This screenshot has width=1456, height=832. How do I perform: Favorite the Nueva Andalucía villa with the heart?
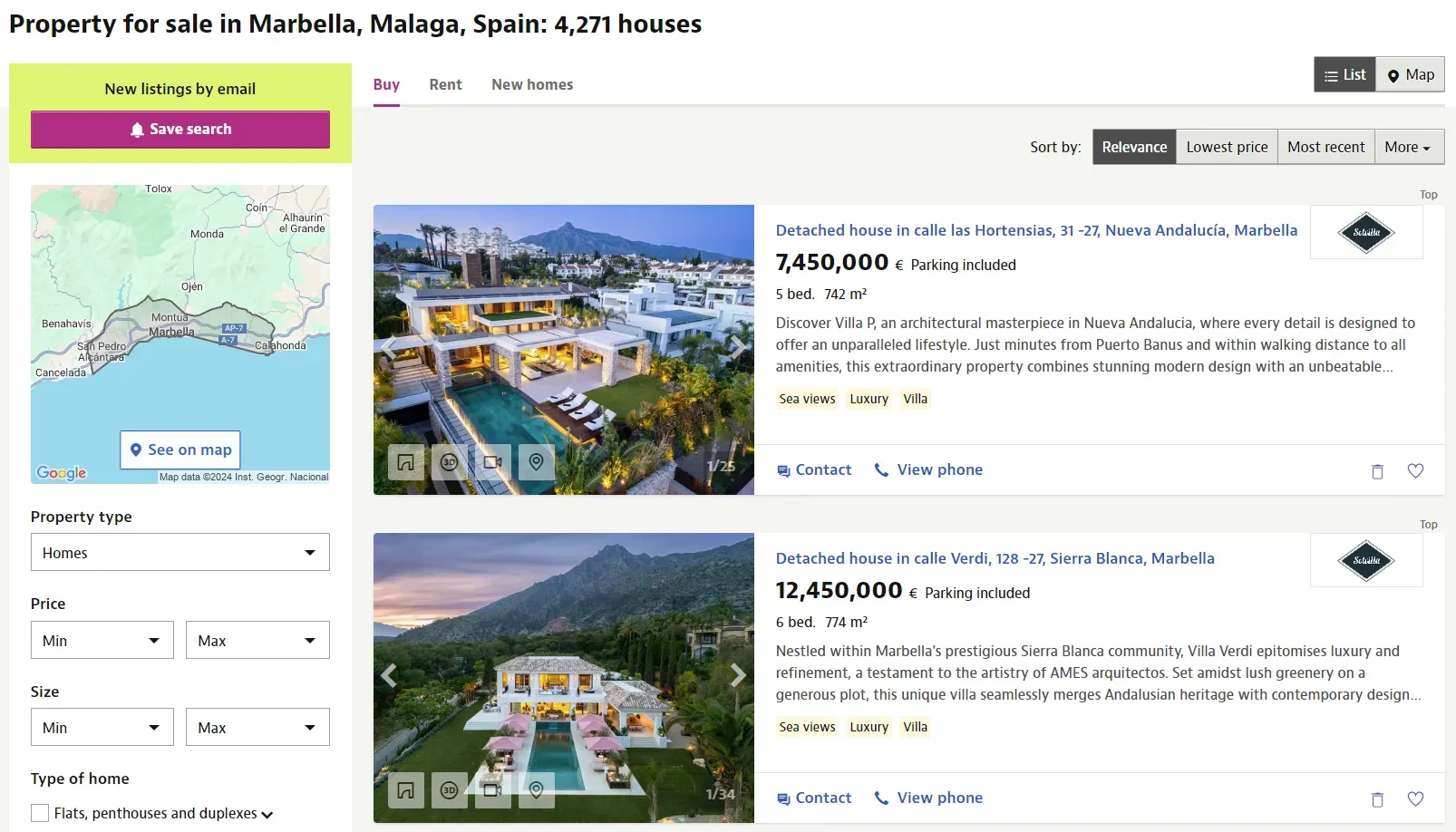[x=1415, y=470]
